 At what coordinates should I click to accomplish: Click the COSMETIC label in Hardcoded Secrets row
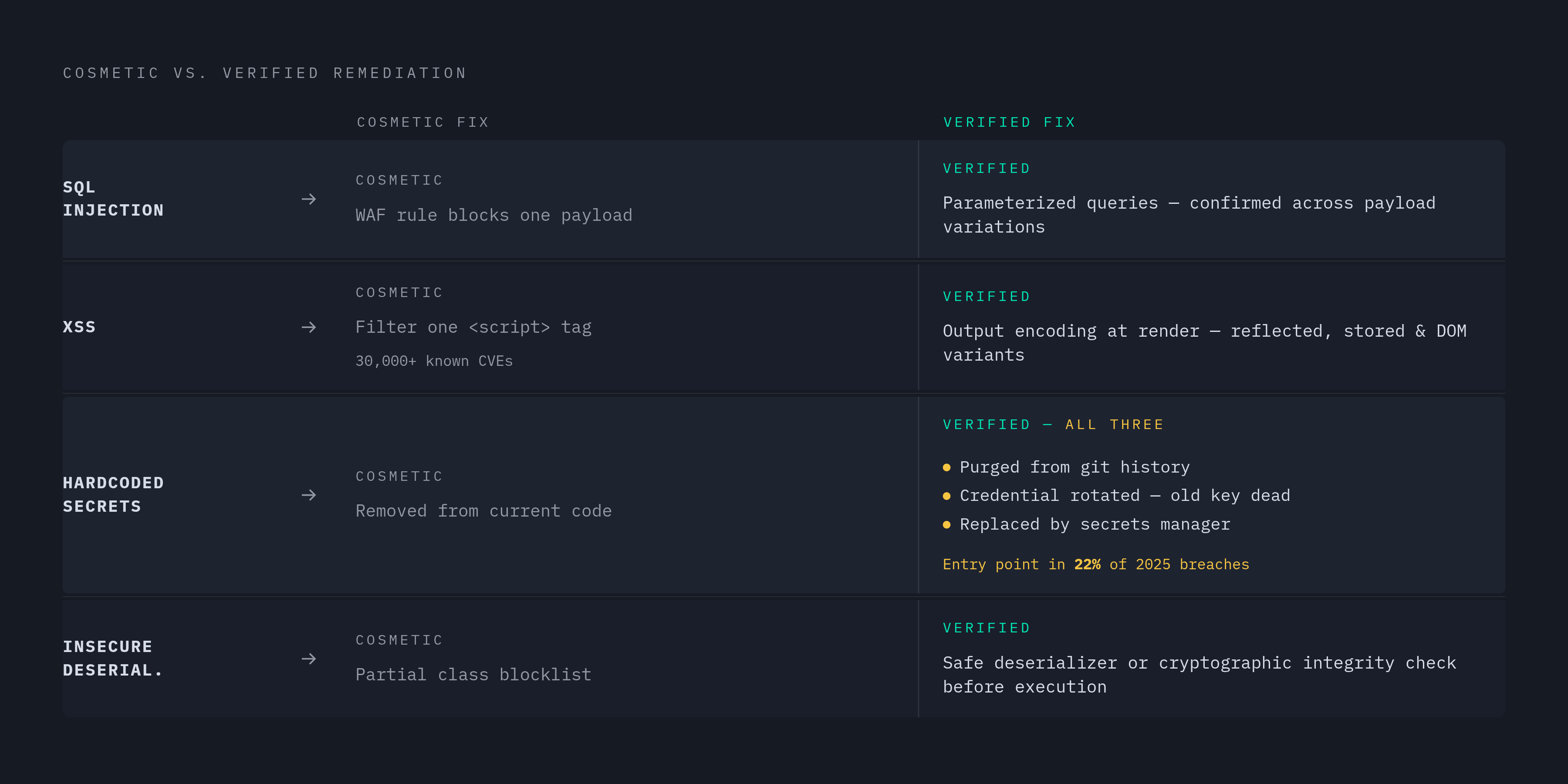(x=399, y=476)
